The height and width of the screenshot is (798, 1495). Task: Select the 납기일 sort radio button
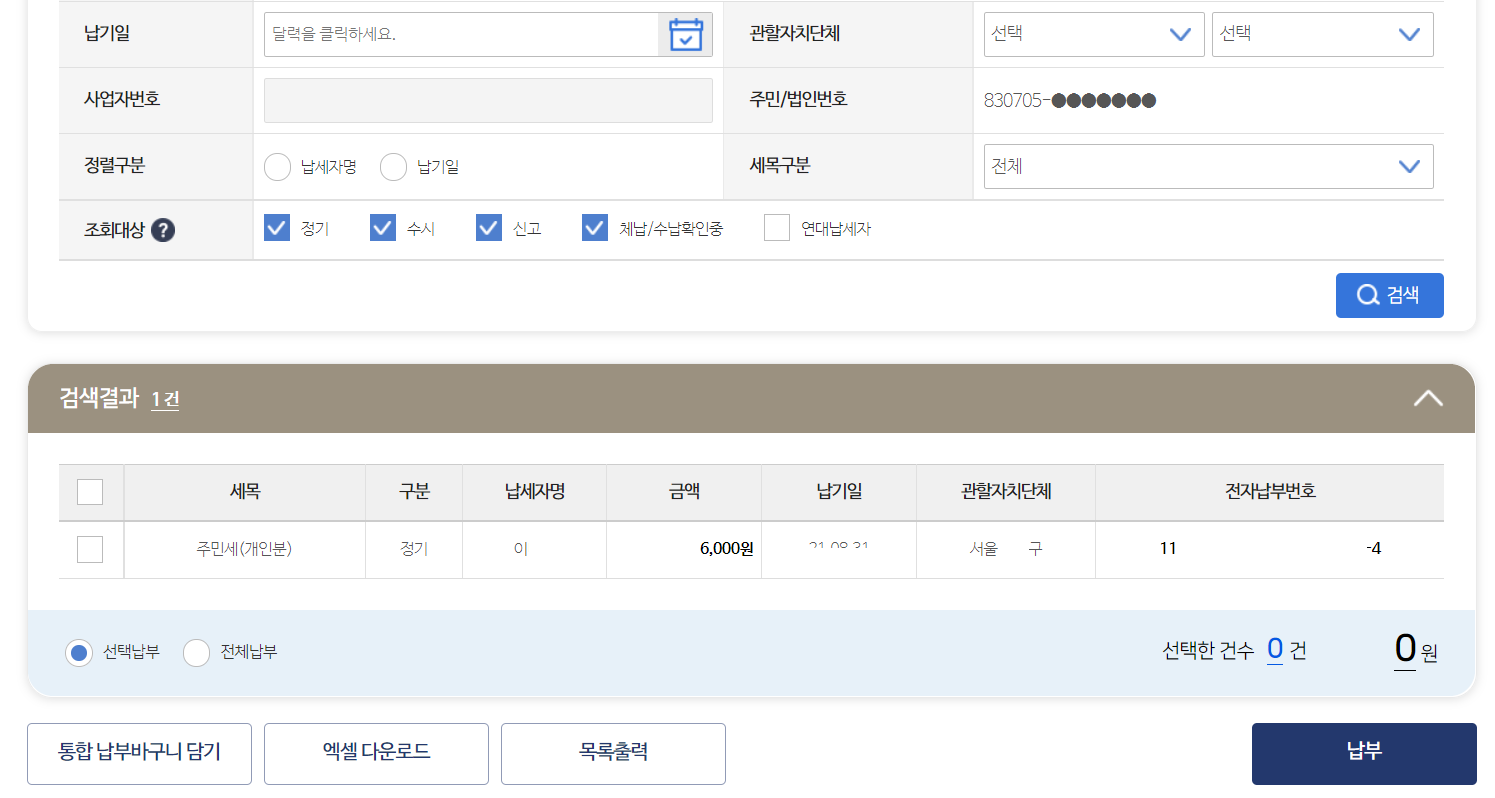(x=394, y=167)
